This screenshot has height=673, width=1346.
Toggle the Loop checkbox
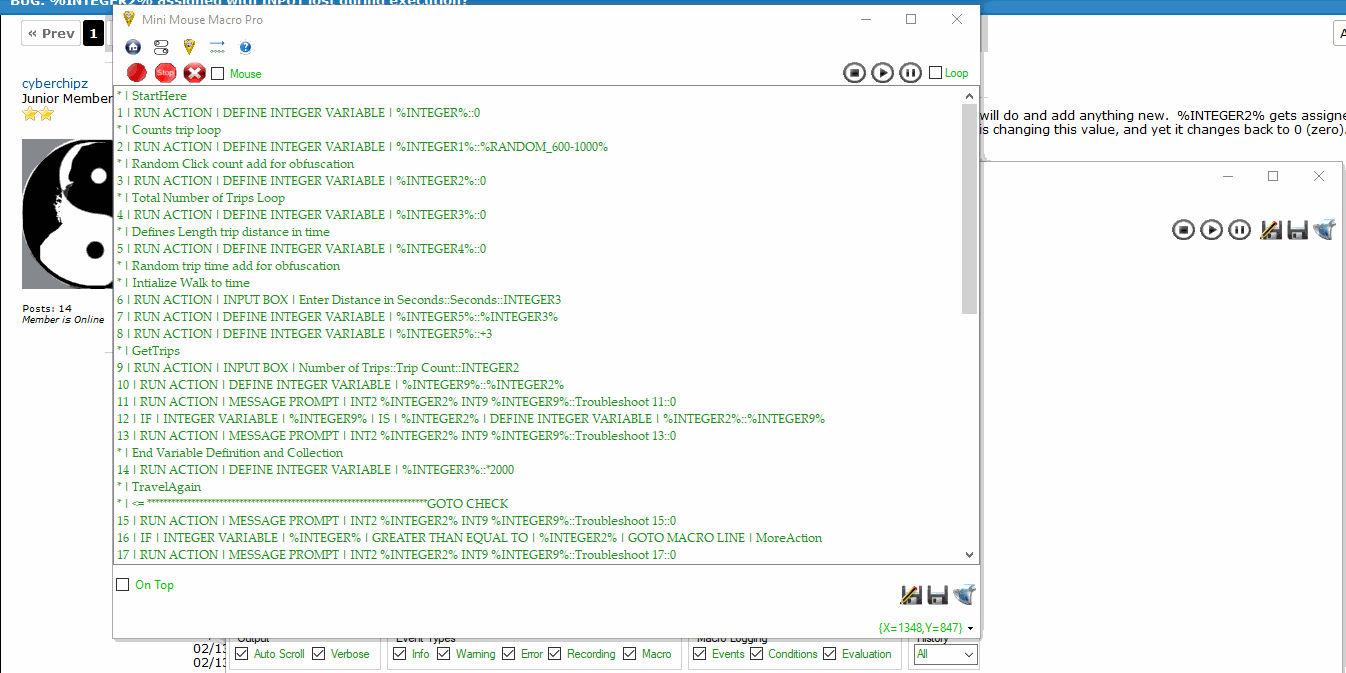pyautogui.click(x=936, y=72)
